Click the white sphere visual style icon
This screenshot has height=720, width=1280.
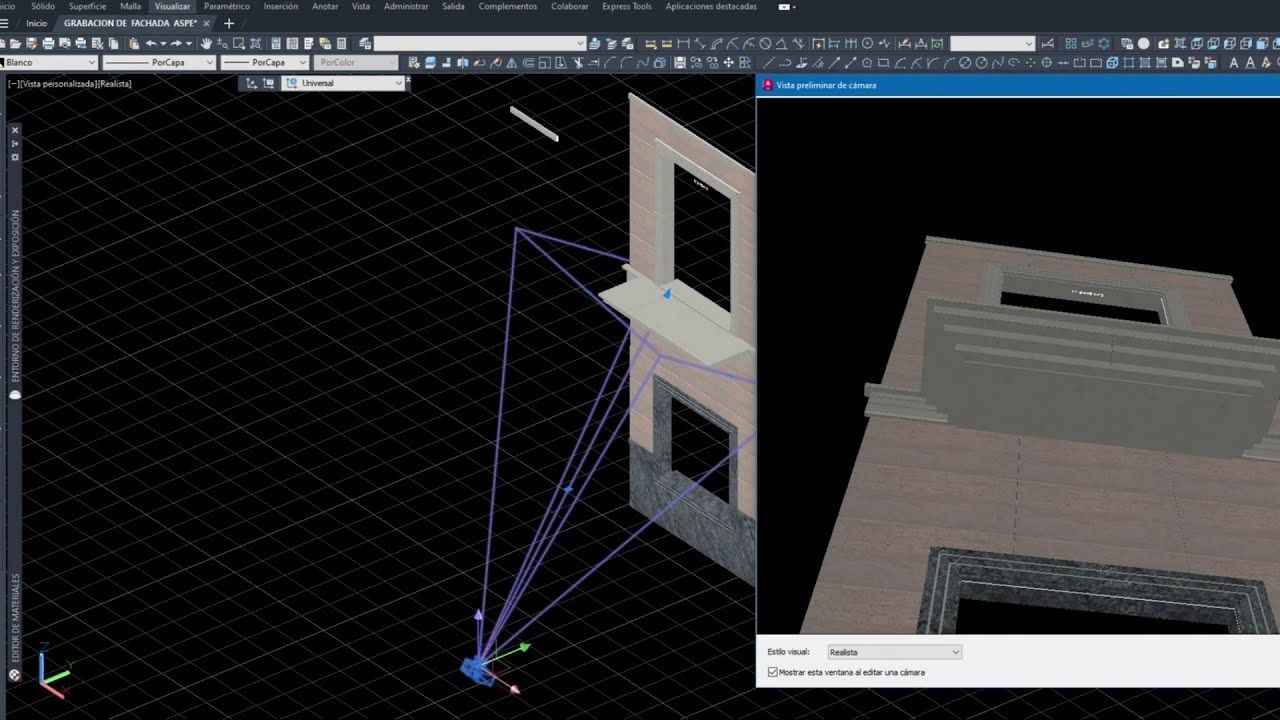(x=1143, y=44)
